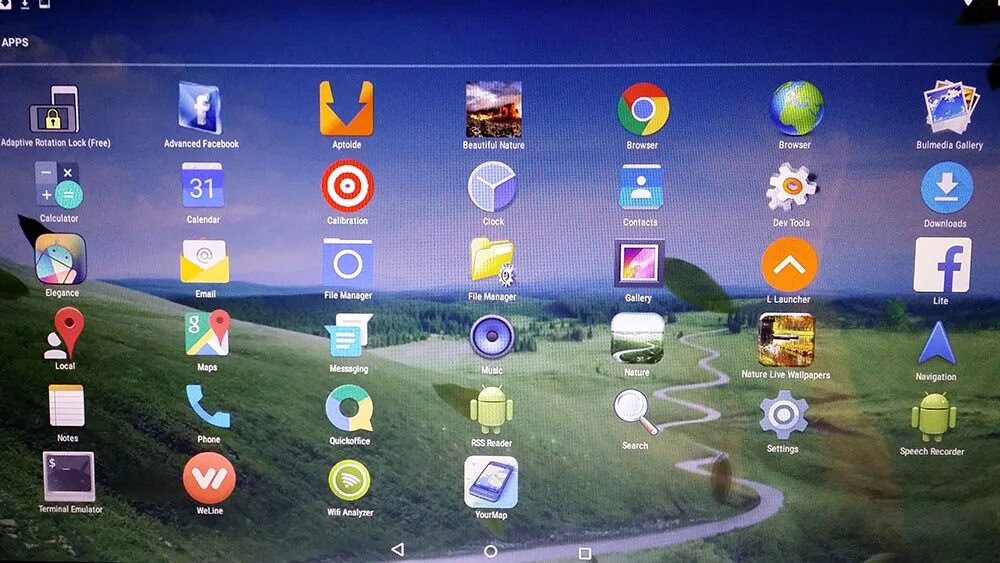Open the Aptoide app store
This screenshot has height=563, width=1000.
[346, 108]
